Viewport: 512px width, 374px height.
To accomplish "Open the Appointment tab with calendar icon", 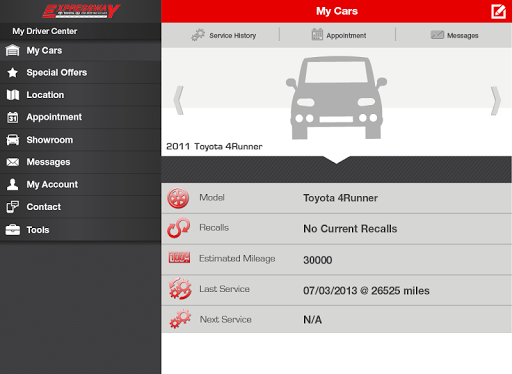I will [338, 35].
